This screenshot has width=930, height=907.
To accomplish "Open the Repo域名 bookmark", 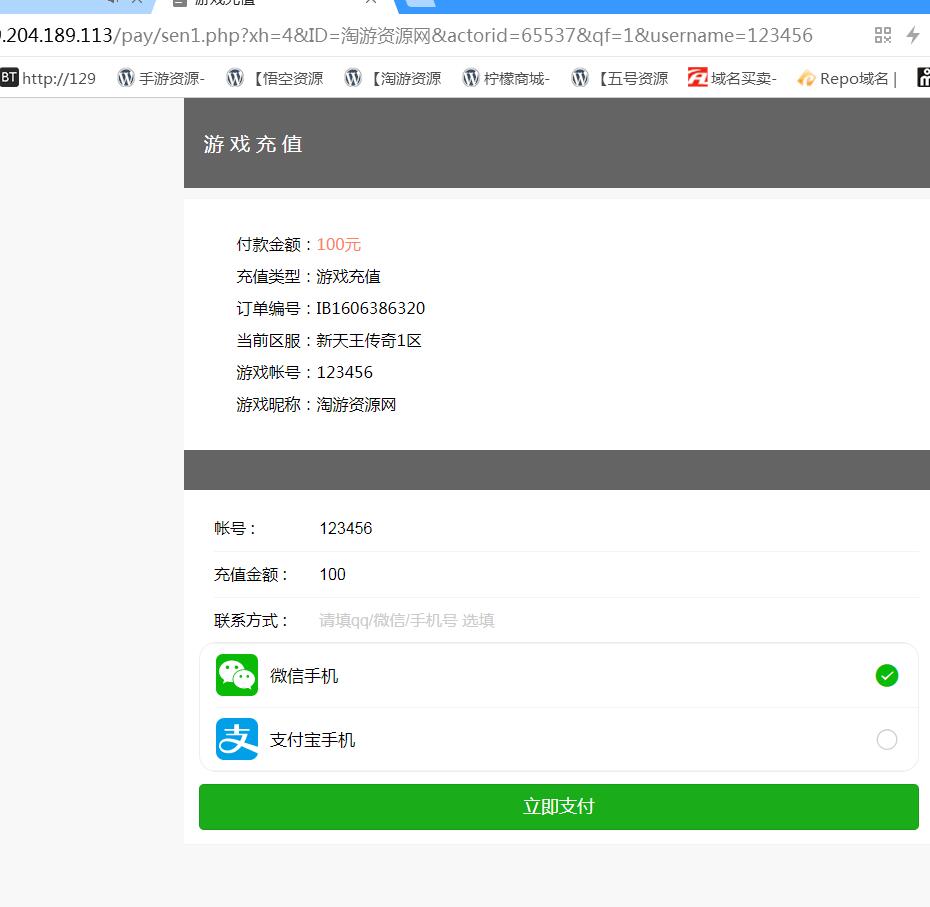I will click(847, 78).
